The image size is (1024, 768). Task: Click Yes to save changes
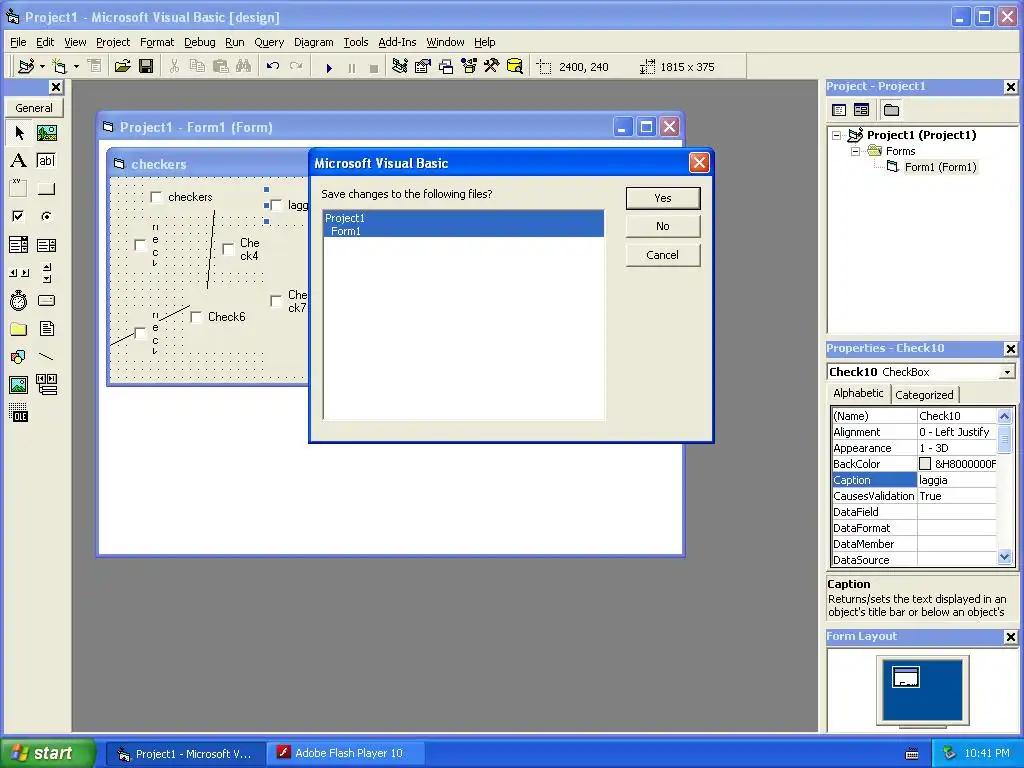[x=663, y=198]
